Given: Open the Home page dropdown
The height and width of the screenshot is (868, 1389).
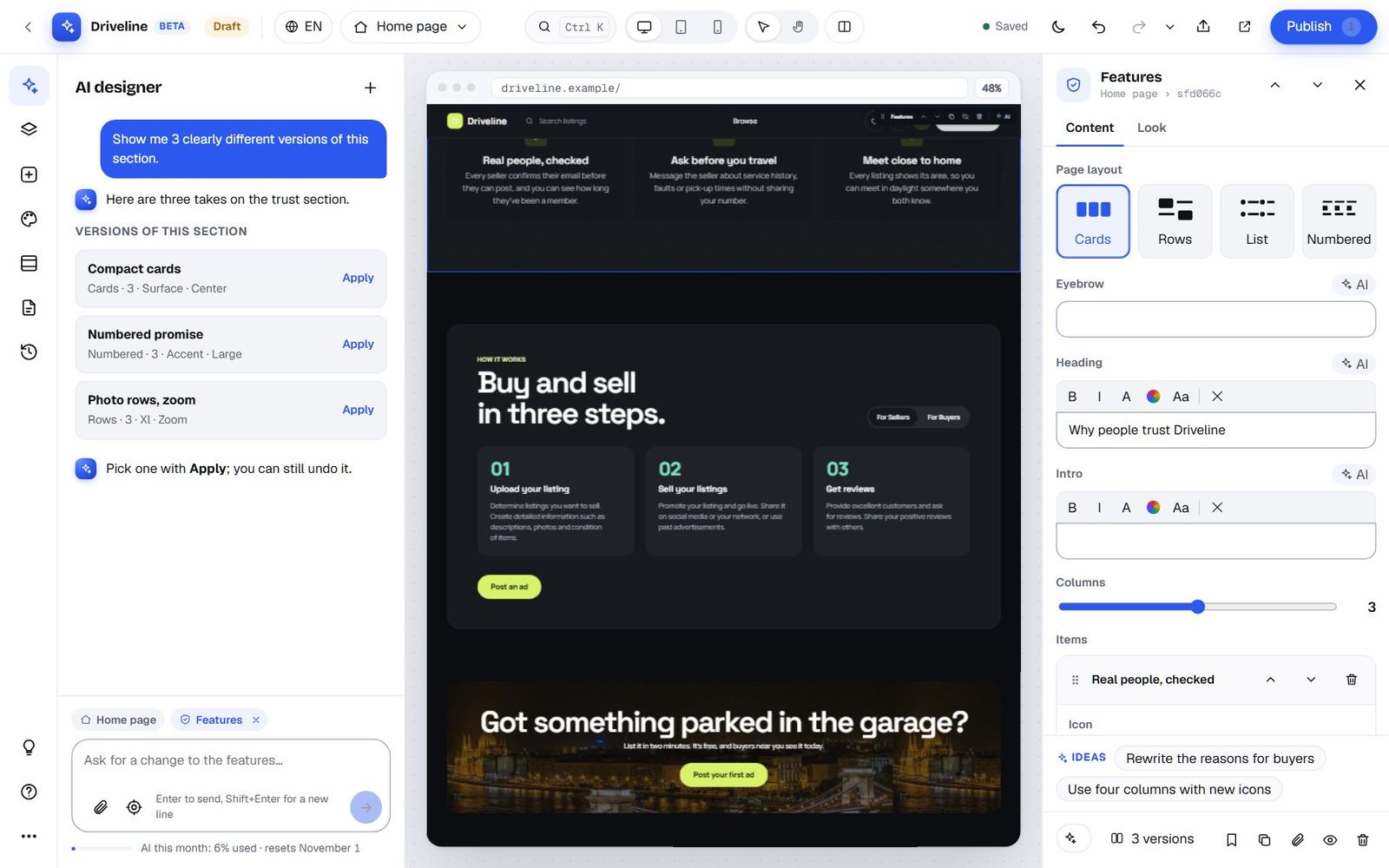Looking at the screenshot, I should 411,27.
